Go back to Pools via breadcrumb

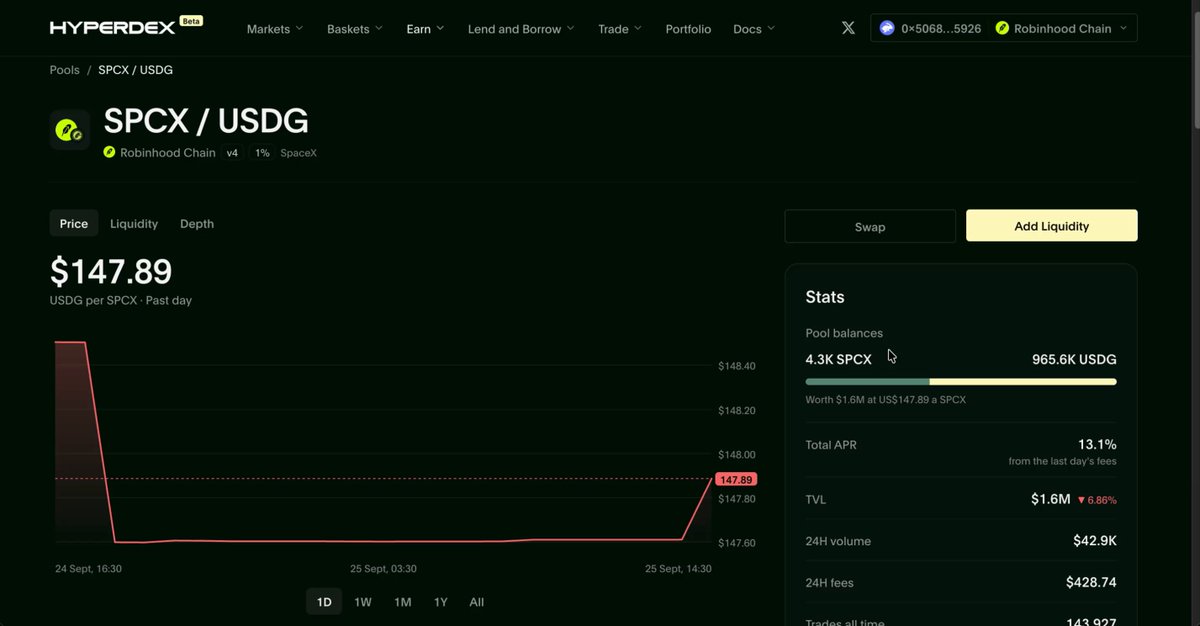click(65, 70)
